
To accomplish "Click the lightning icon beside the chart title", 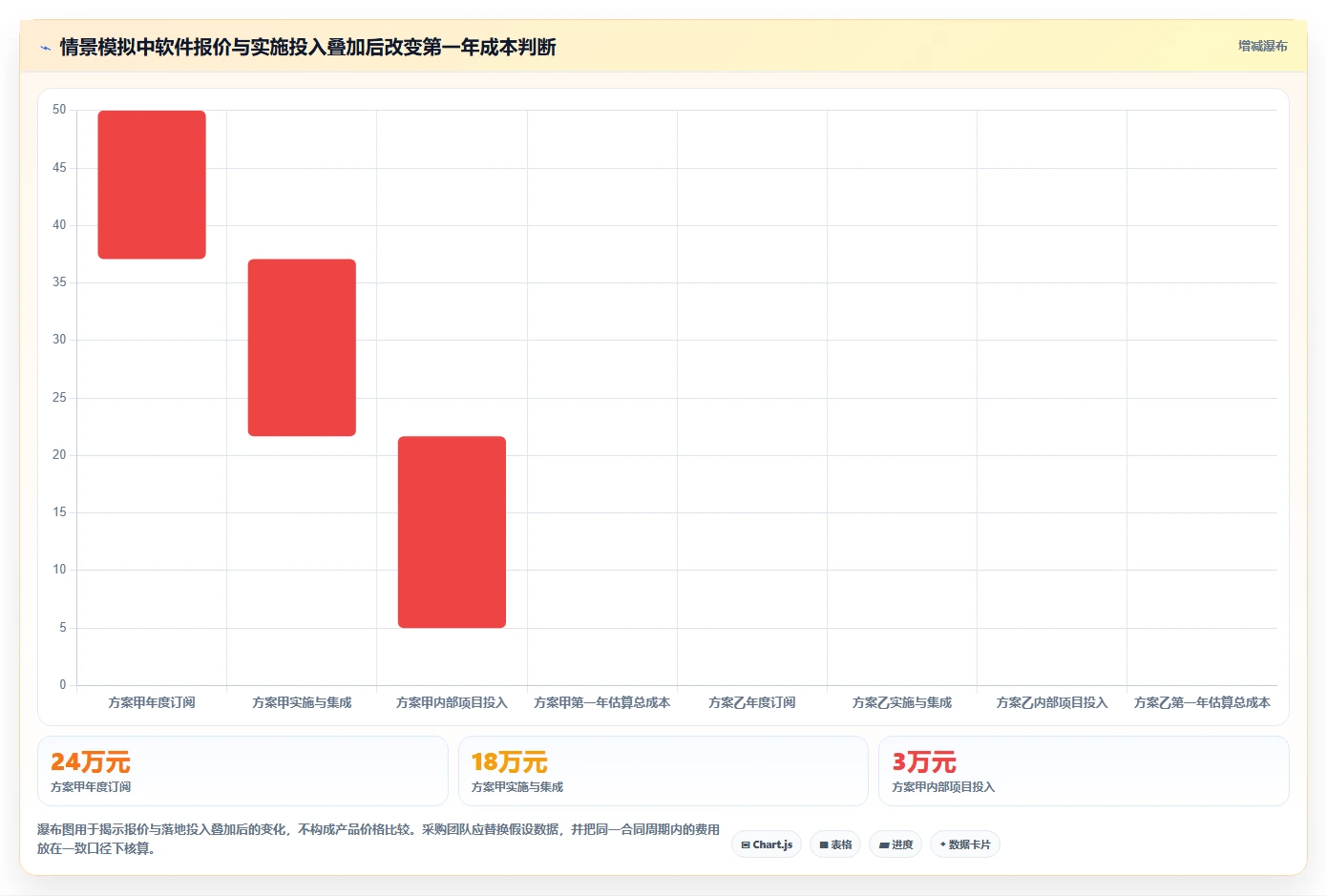I will [45, 48].
